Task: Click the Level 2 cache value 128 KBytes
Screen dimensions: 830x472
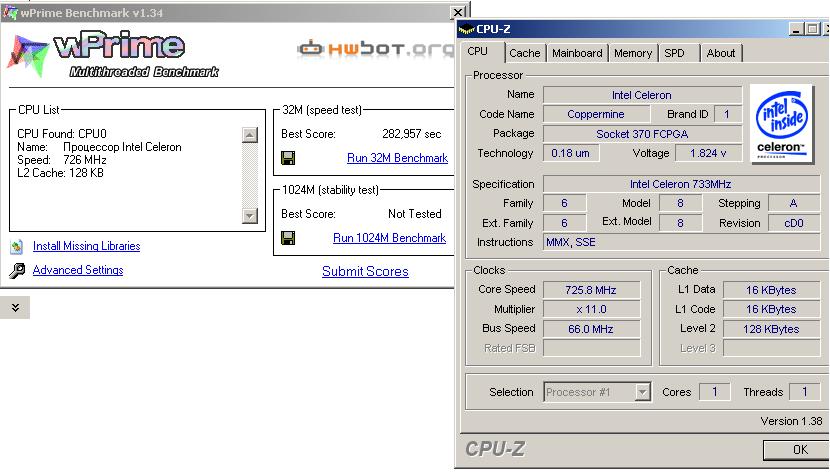Action: (771, 329)
